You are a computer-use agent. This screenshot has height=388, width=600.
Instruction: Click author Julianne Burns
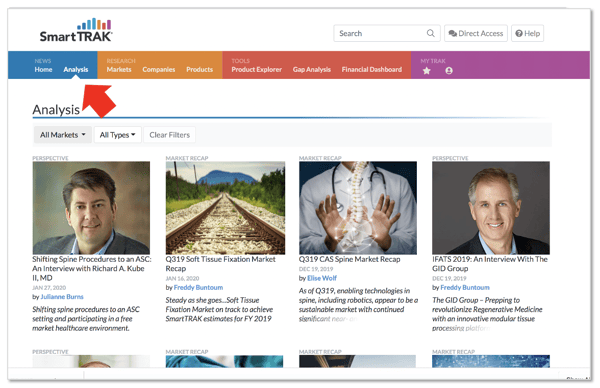62,297
